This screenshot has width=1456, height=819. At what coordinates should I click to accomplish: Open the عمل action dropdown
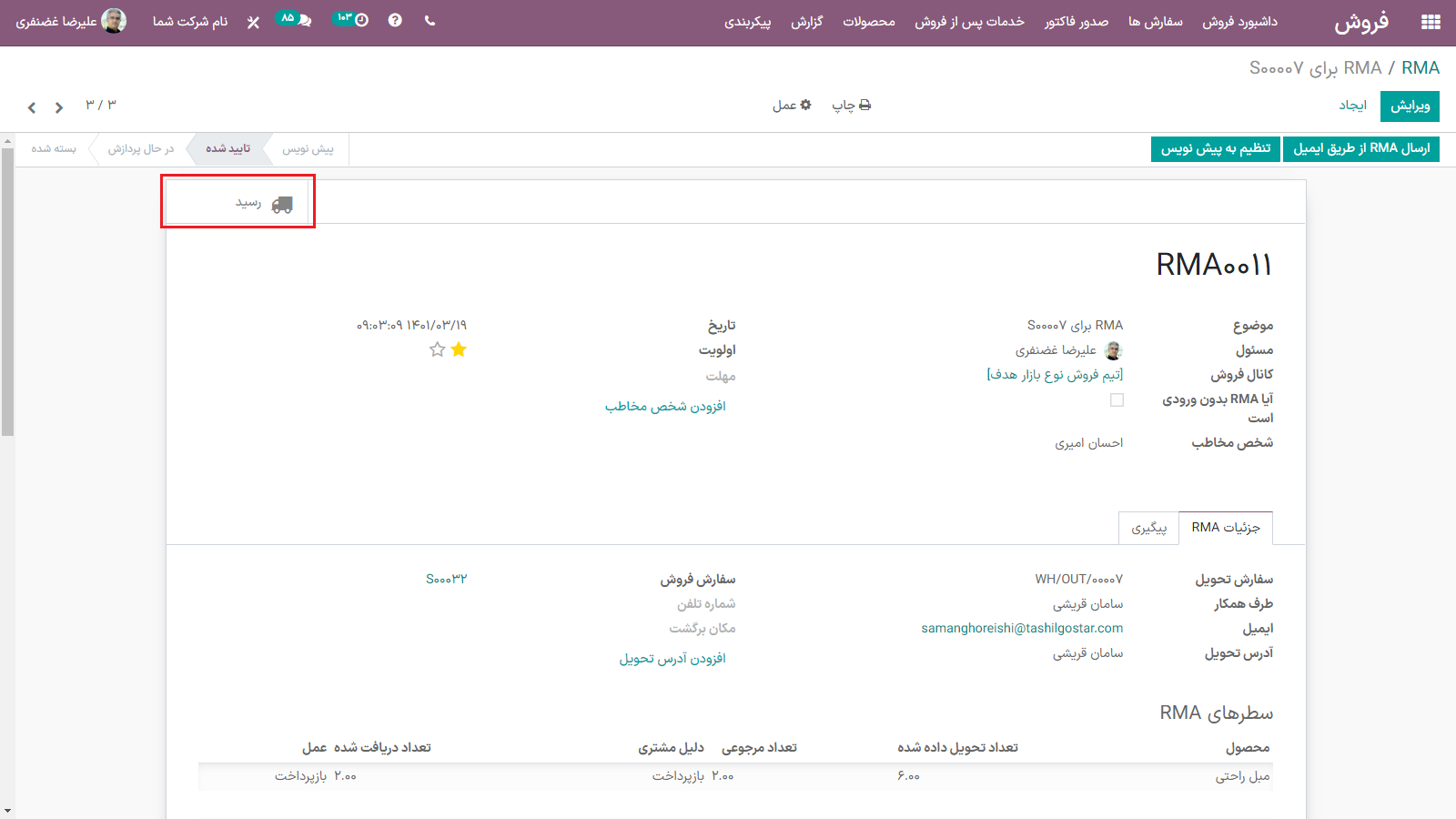792,106
